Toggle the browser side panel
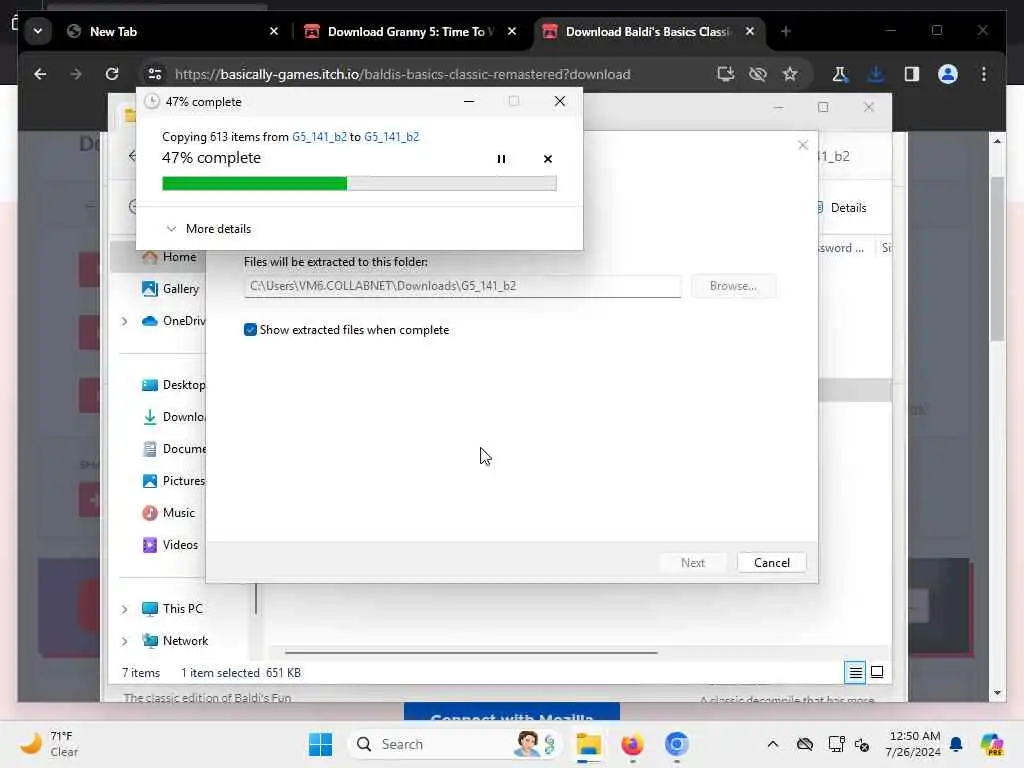 click(912, 74)
